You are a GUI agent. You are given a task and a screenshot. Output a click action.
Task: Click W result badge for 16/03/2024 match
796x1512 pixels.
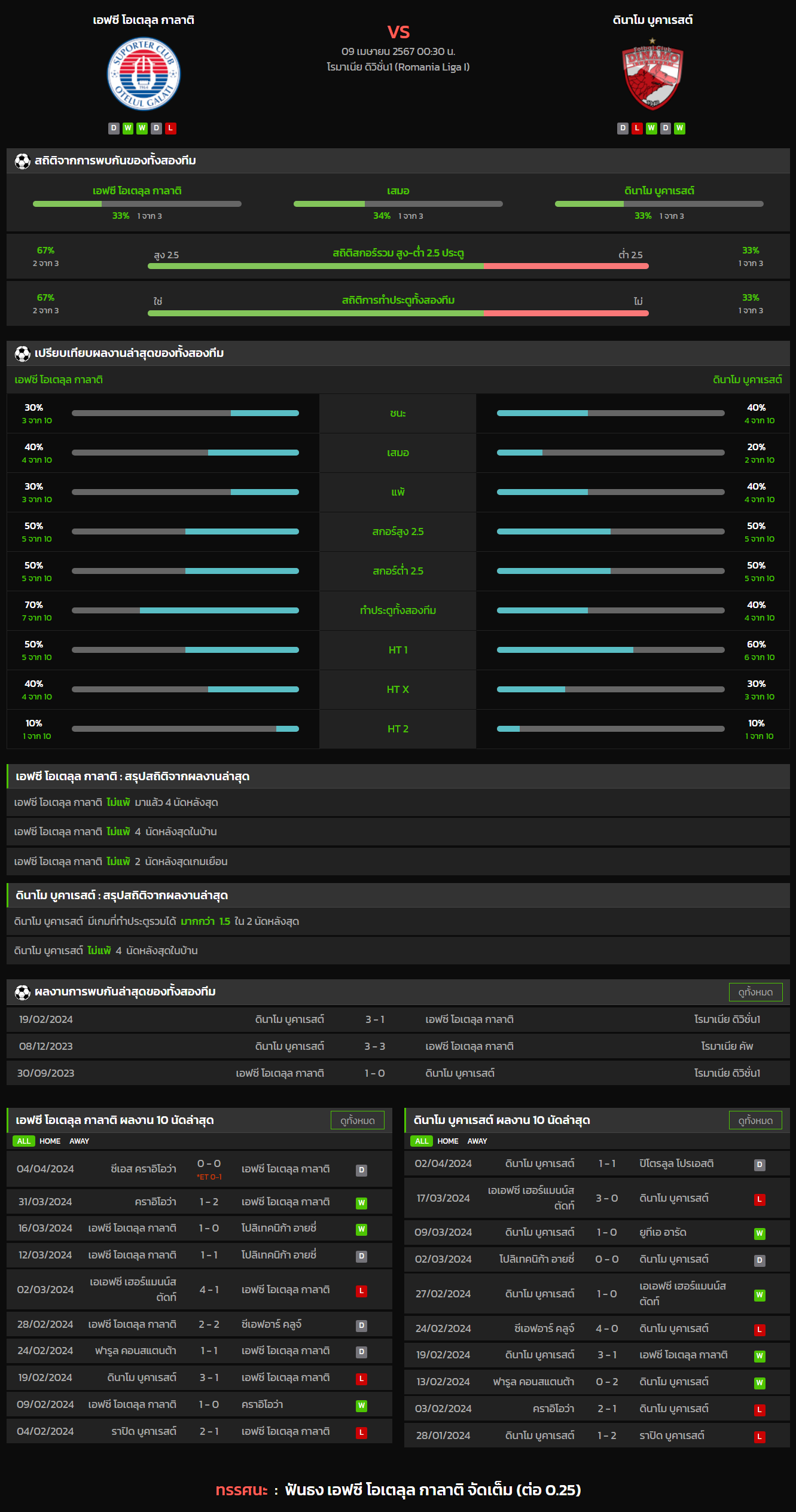coord(361,1229)
